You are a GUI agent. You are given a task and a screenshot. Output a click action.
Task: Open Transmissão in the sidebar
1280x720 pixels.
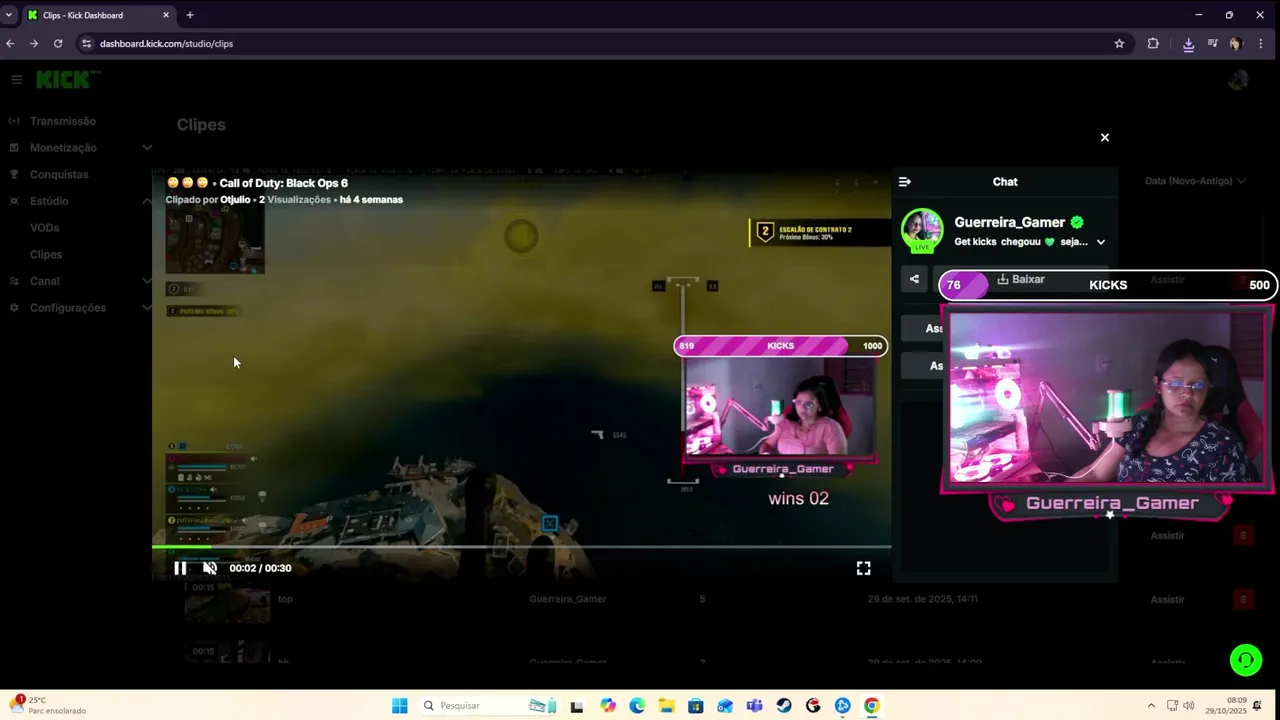click(x=63, y=121)
